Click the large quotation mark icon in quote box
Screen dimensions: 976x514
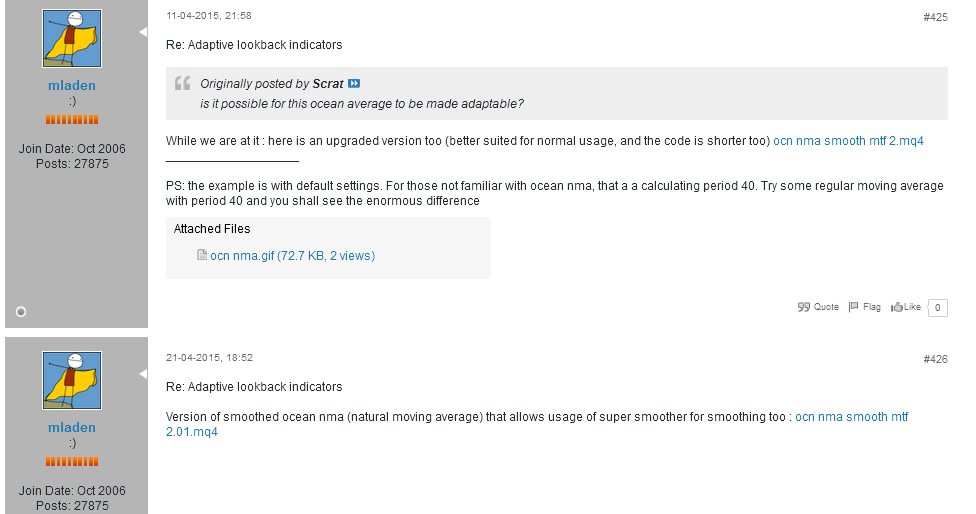(182, 84)
